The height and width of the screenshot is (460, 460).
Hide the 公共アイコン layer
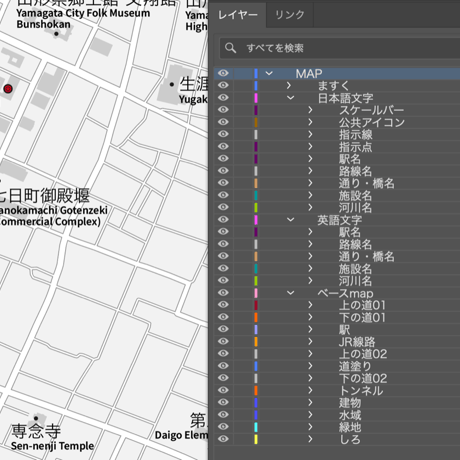223,122
